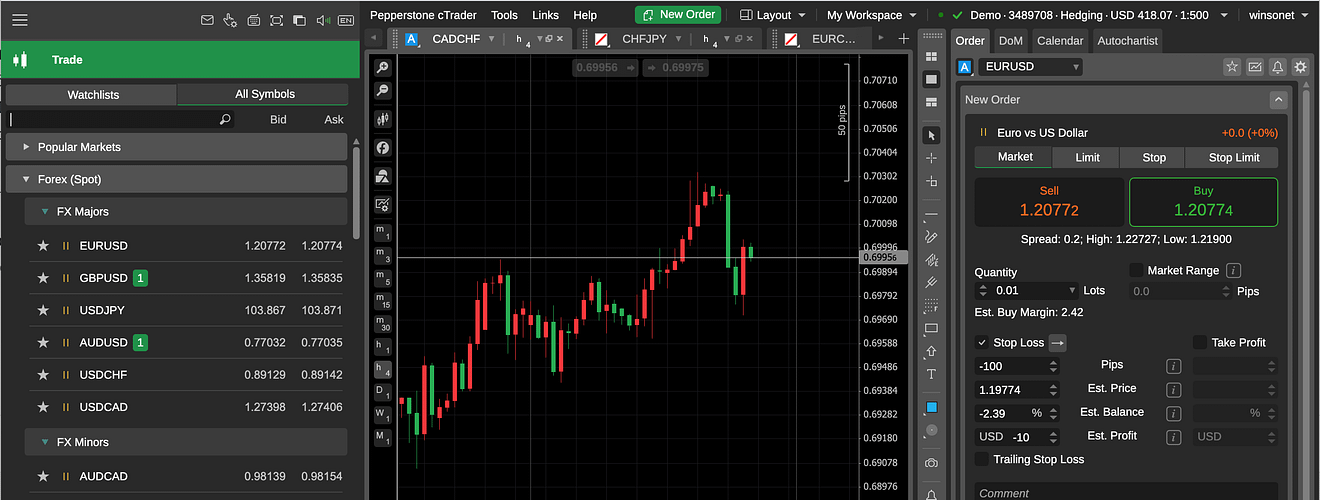Screen dimensions: 1320x500
Task: Select the horizontal line drawing tool
Action: click(x=932, y=215)
